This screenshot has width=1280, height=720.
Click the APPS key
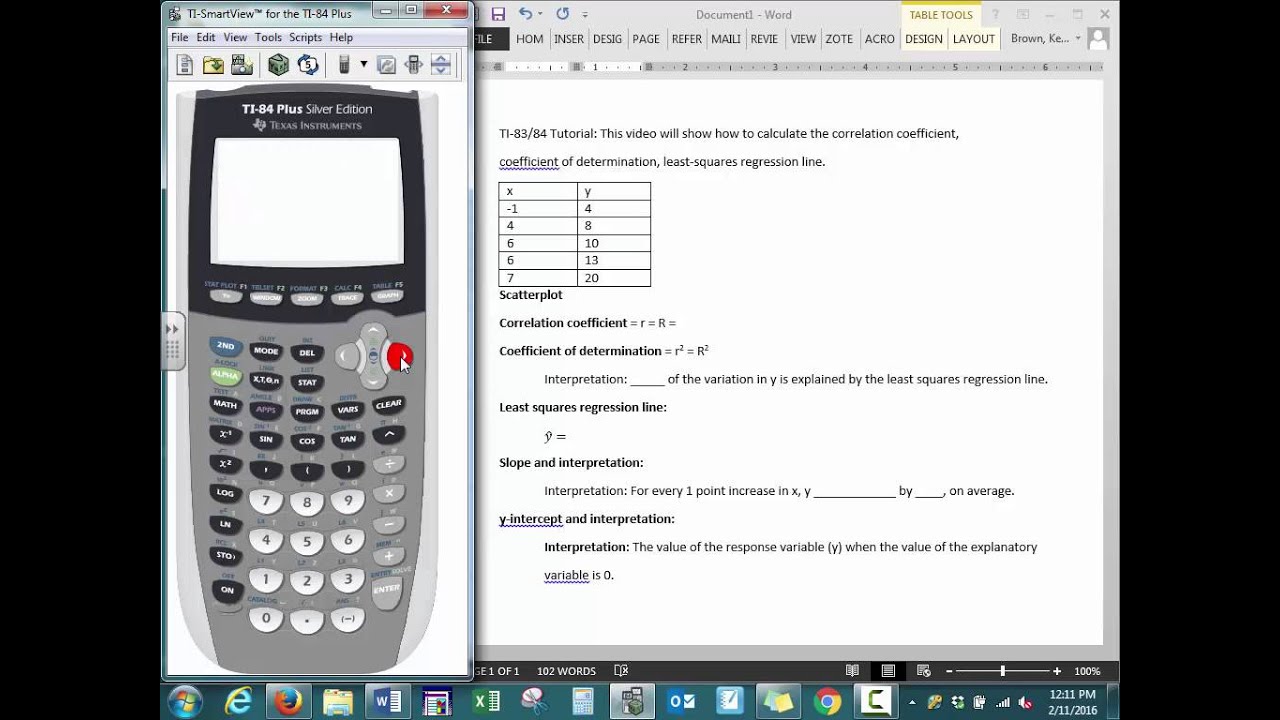(266, 409)
